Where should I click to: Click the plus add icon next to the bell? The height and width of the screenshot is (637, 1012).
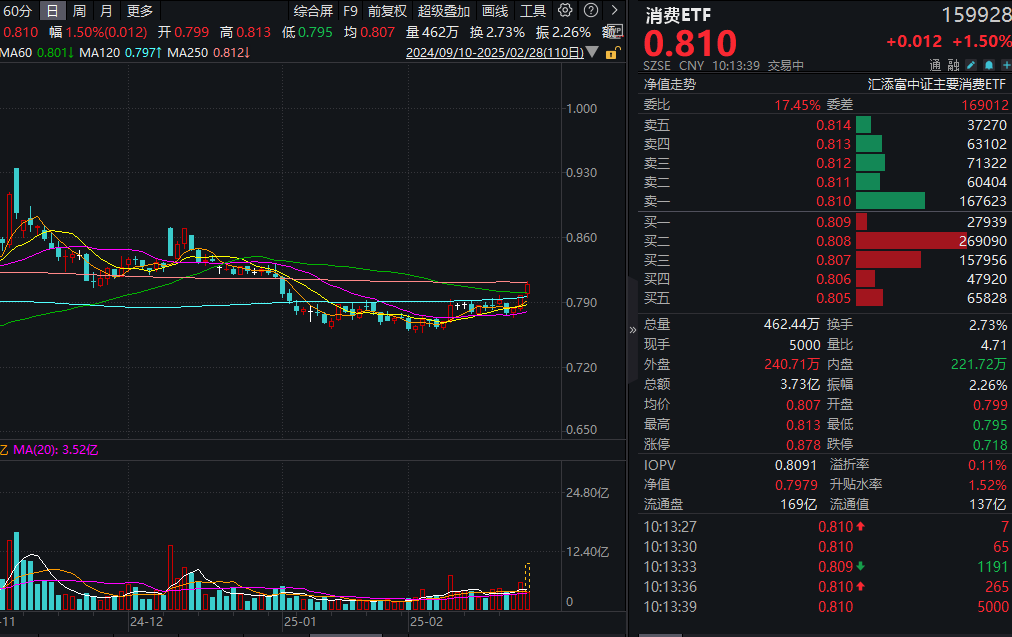click(x=1005, y=63)
